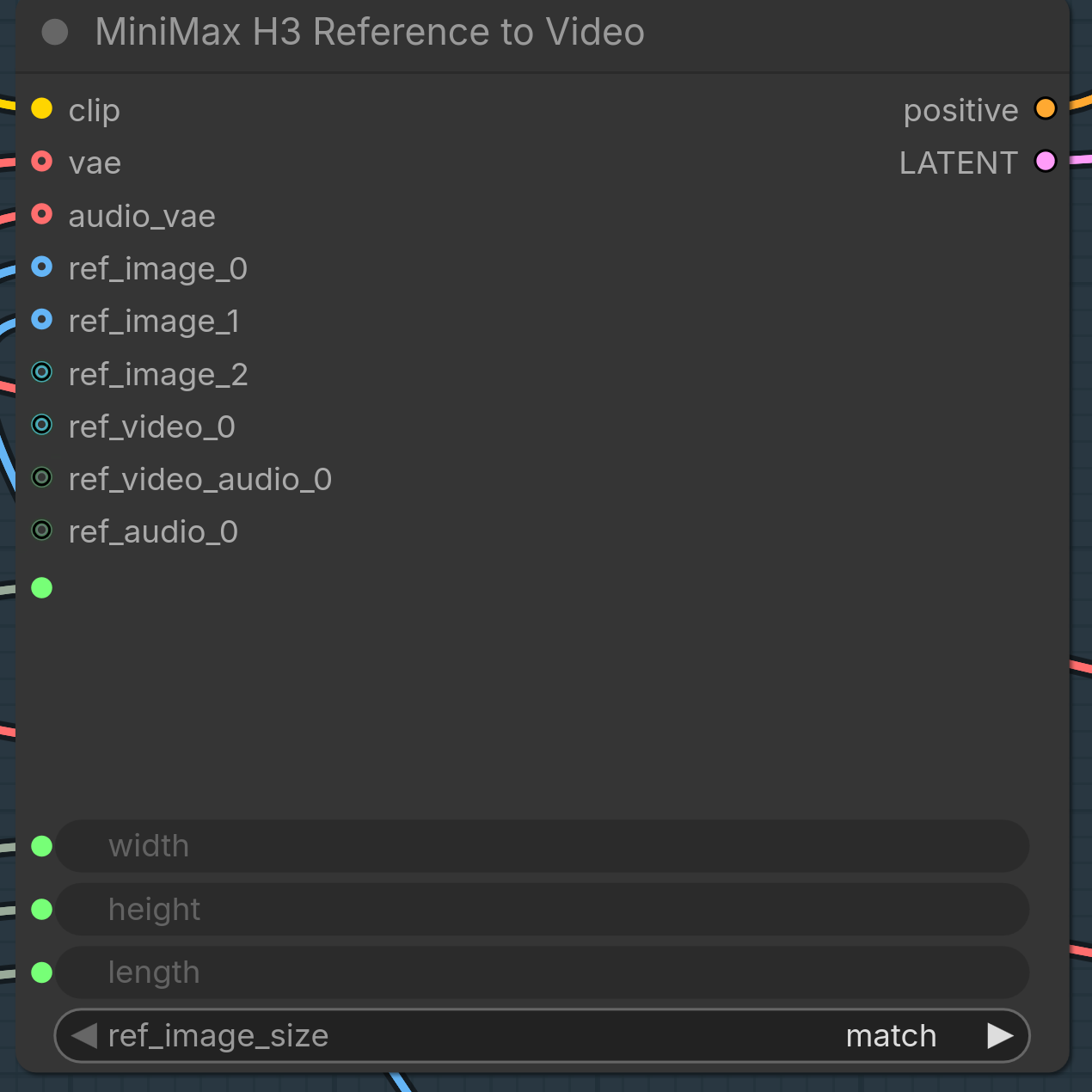Click the right arrow of ref_image_size
Screen dimensions: 1092x1092
[1000, 1035]
